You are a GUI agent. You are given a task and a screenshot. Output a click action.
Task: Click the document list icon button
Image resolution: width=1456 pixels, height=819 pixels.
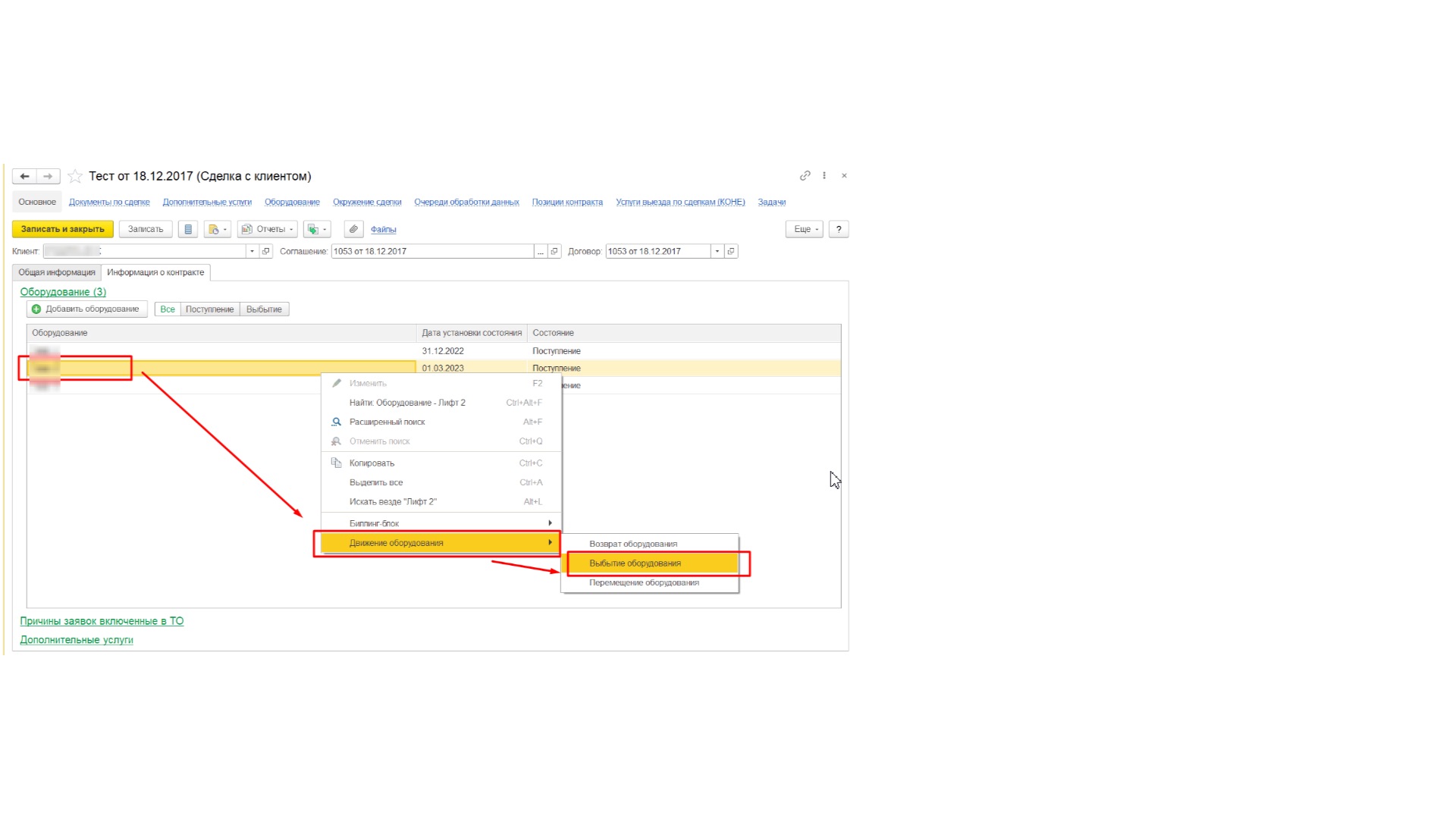click(x=188, y=229)
